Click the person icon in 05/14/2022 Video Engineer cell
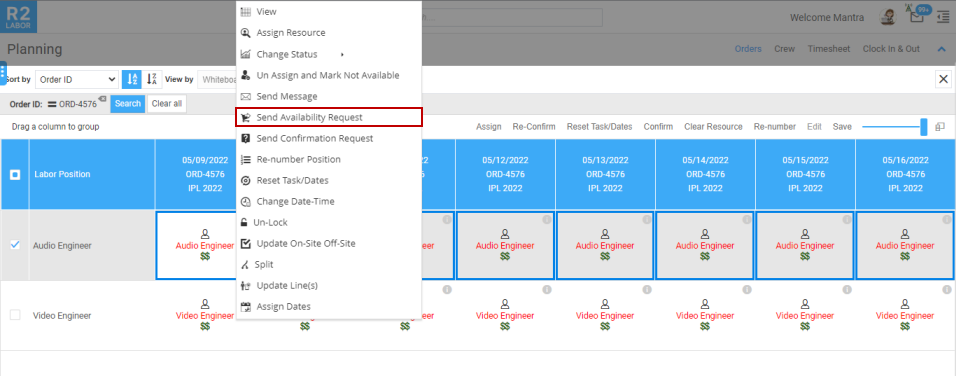The height and width of the screenshot is (376, 956). coord(705,304)
